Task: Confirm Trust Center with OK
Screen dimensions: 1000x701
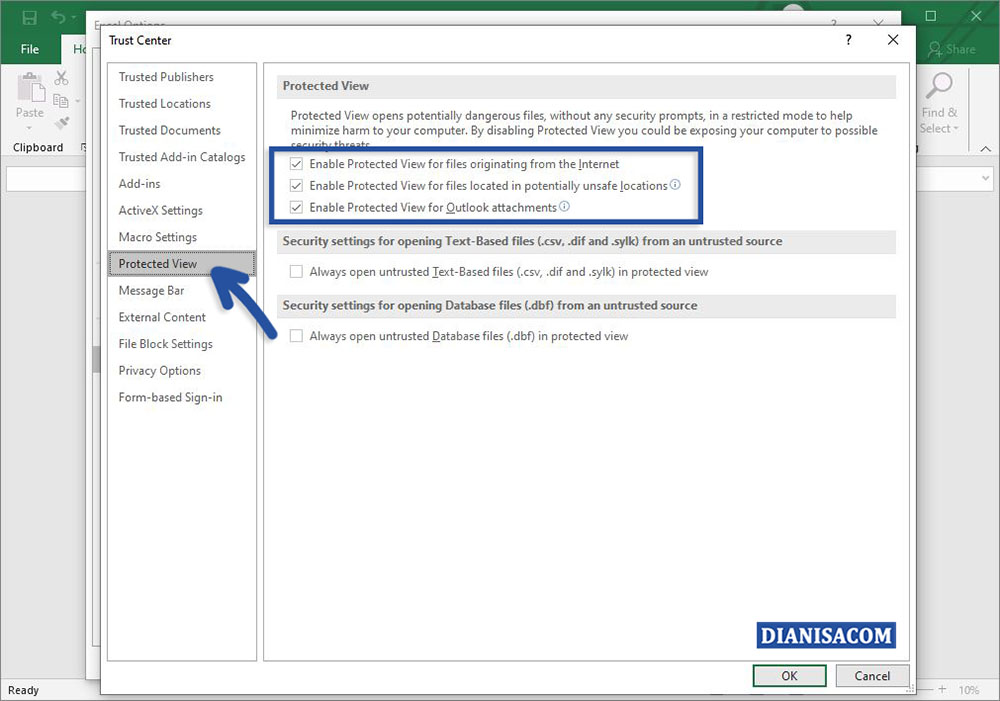Action: click(x=790, y=676)
